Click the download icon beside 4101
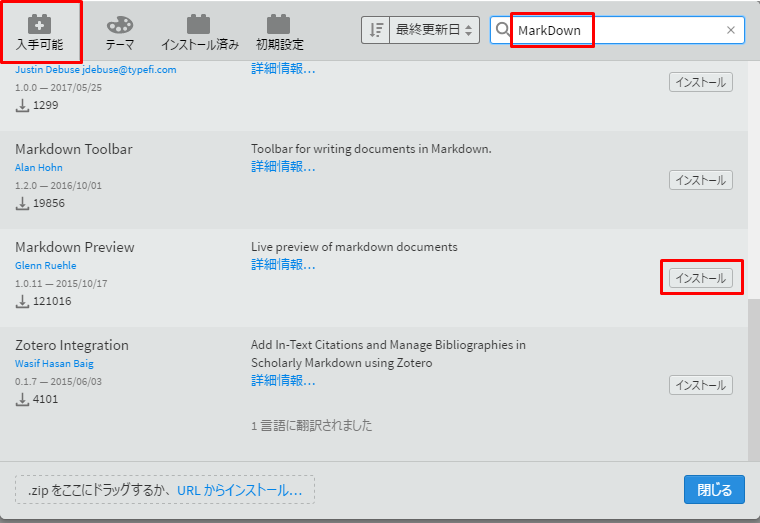This screenshot has height=523, width=760. [22, 399]
